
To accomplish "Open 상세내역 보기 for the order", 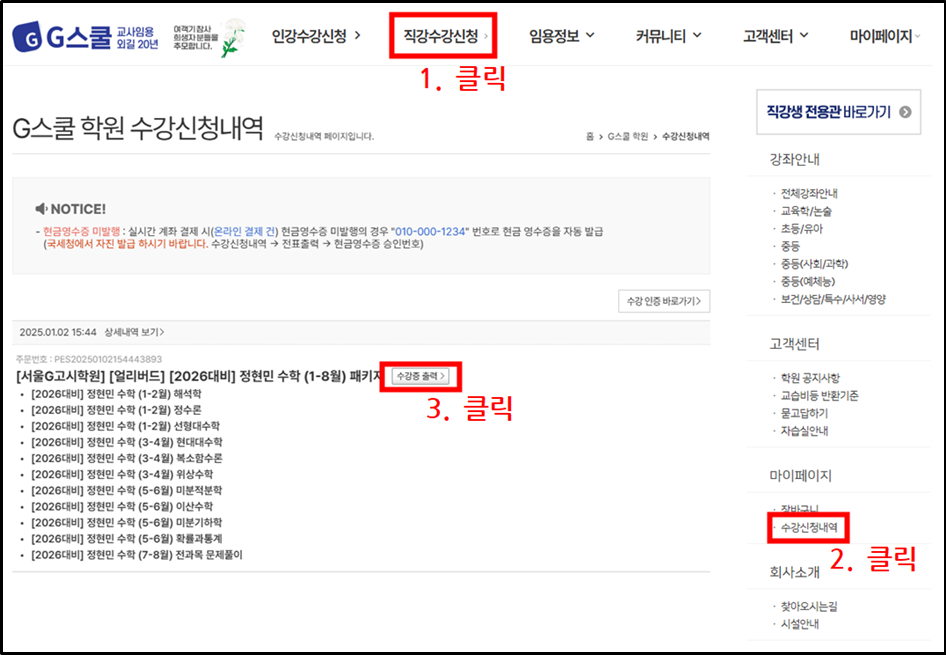I will 134,332.
